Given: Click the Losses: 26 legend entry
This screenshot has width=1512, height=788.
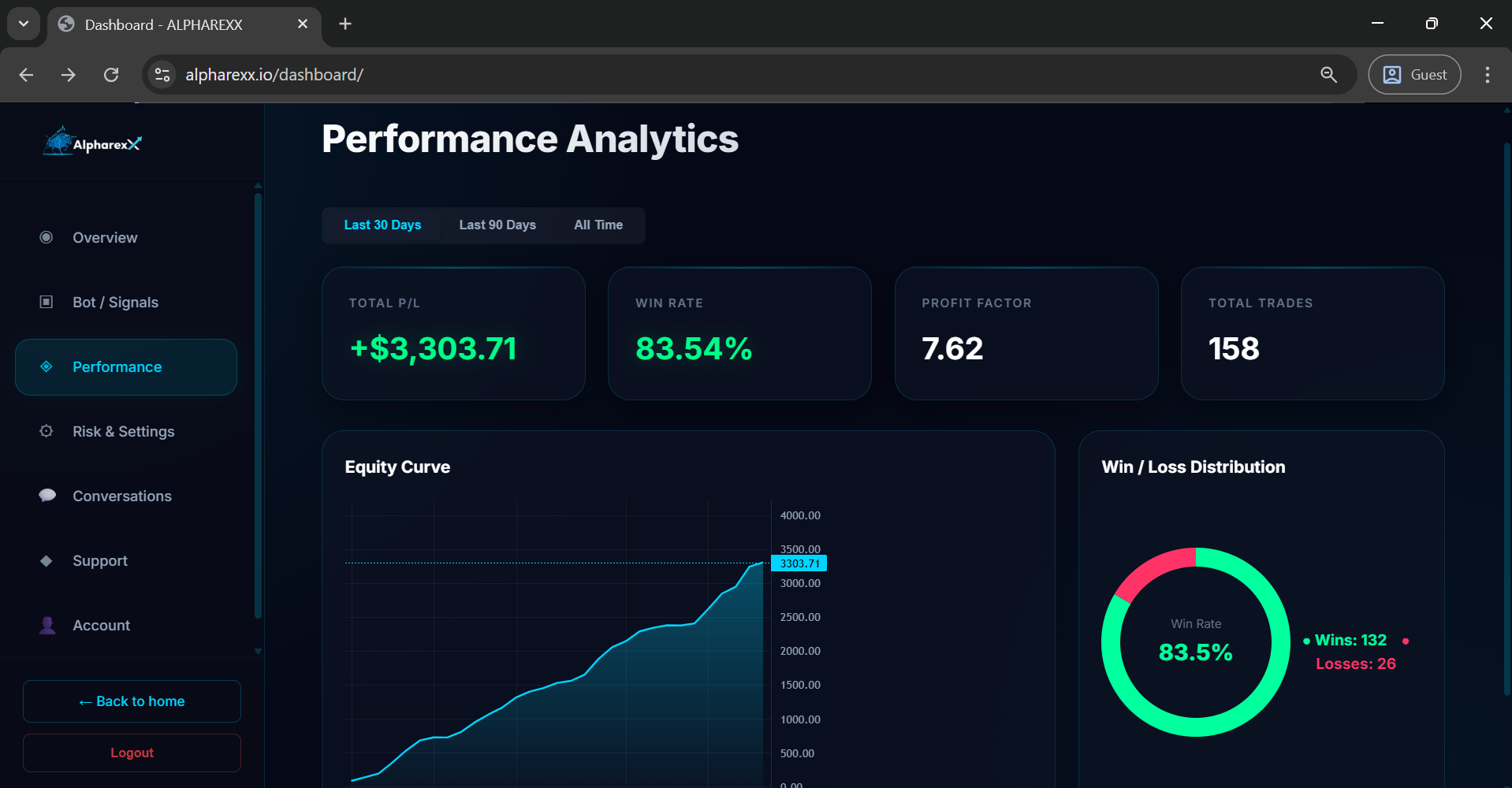Looking at the screenshot, I should pyautogui.click(x=1356, y=663).
